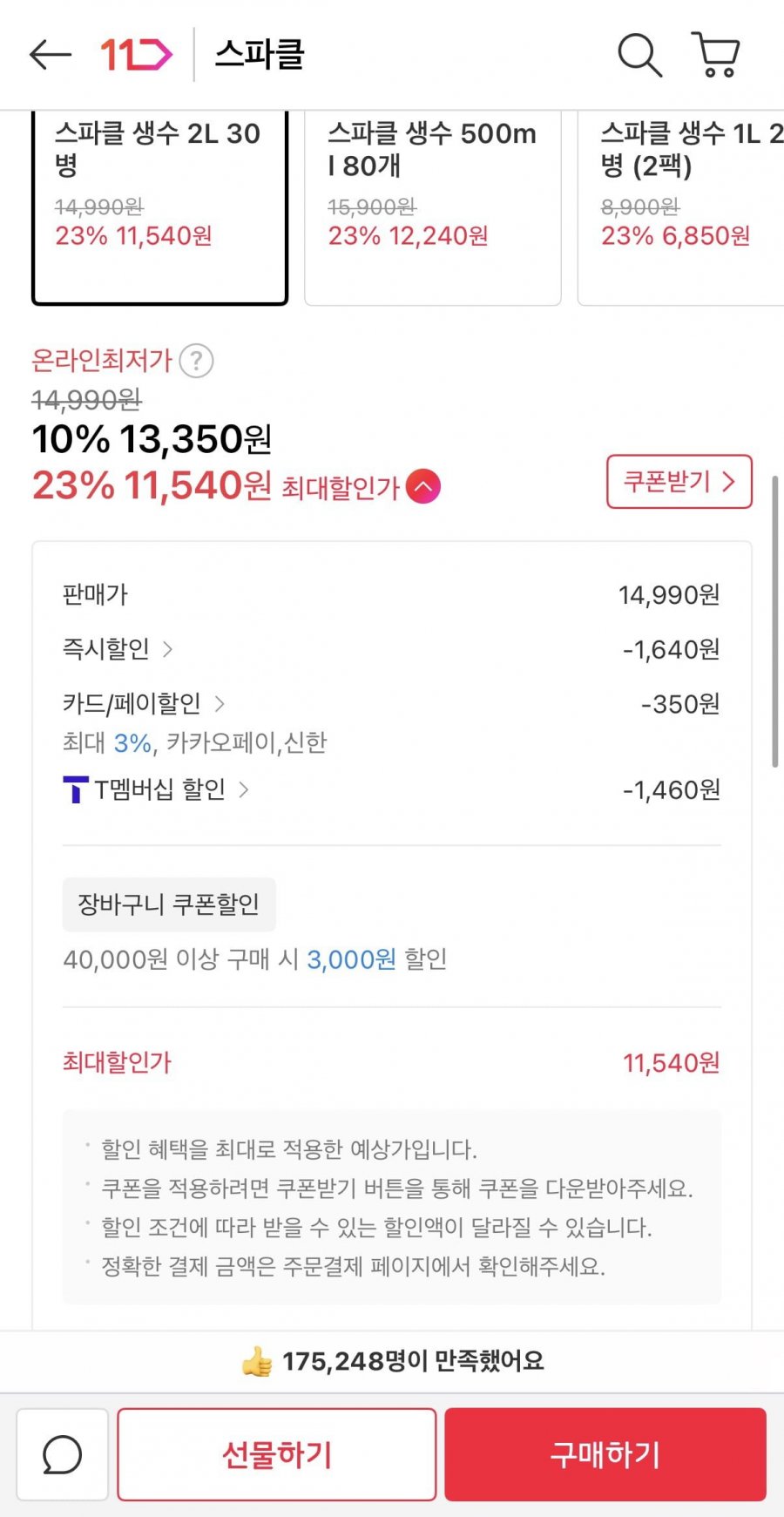
Task: Tap the online lowest price help icon
Action: 197,361
